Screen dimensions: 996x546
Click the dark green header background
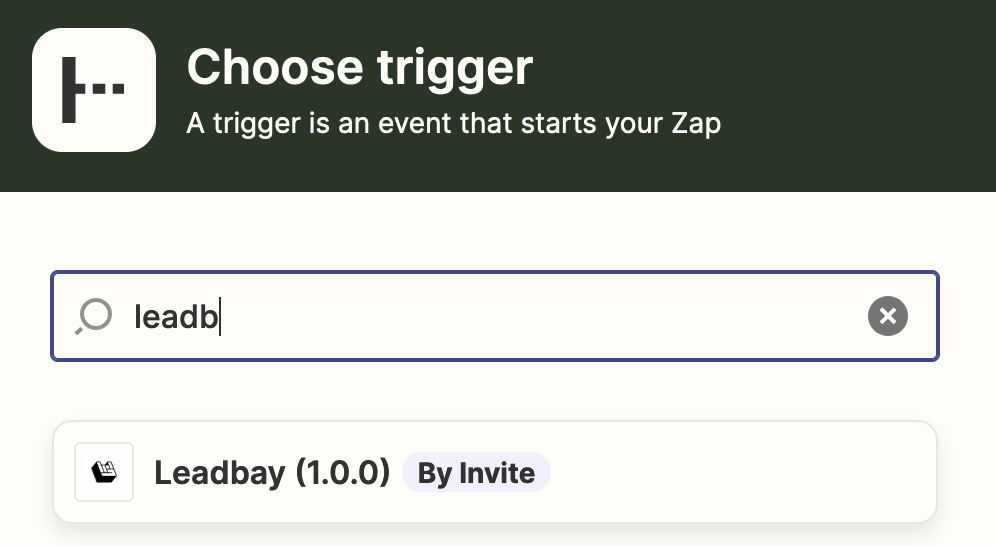850,95
